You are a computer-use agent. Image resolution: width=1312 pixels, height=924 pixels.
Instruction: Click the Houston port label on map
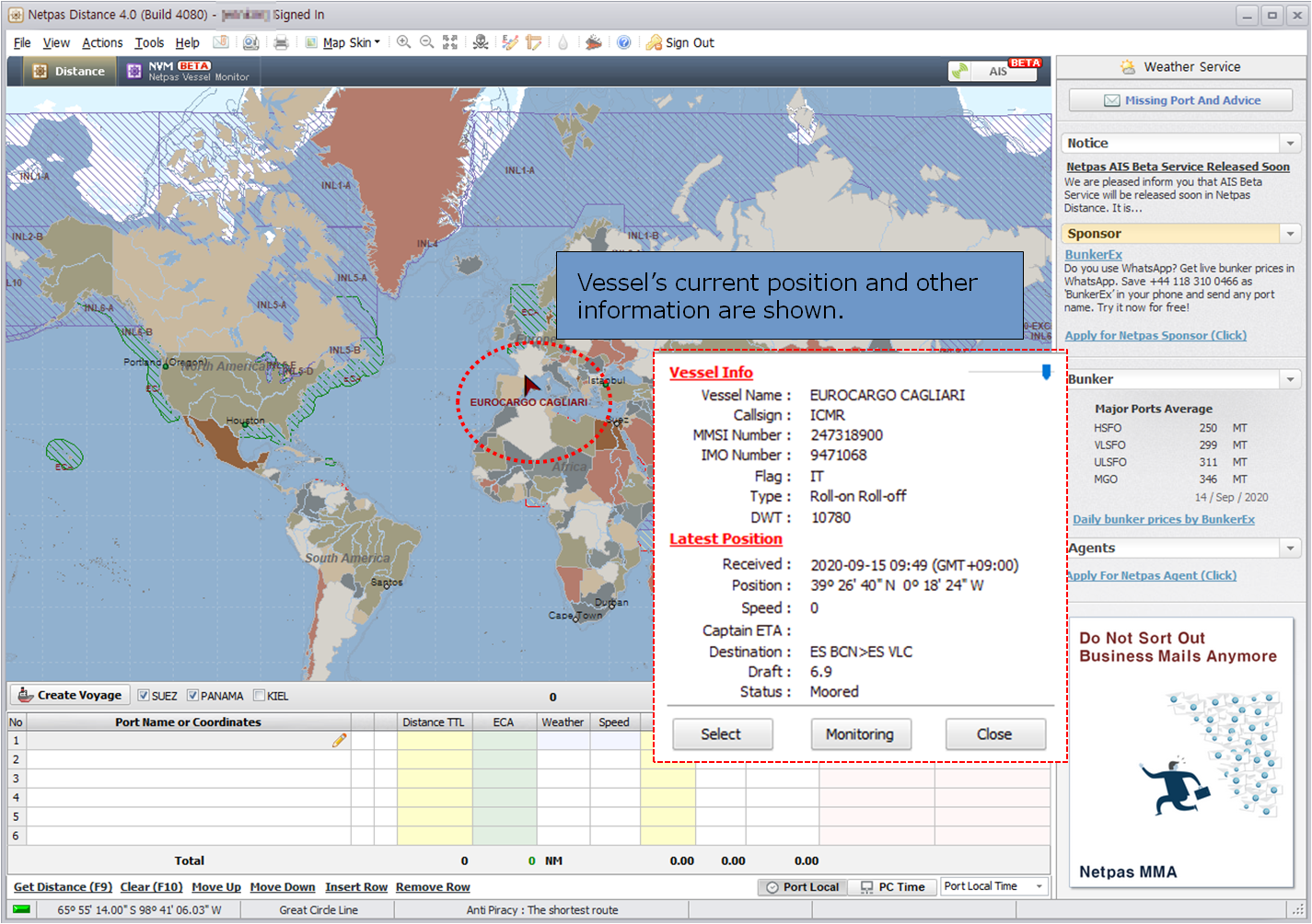click(x=246, y=421)
